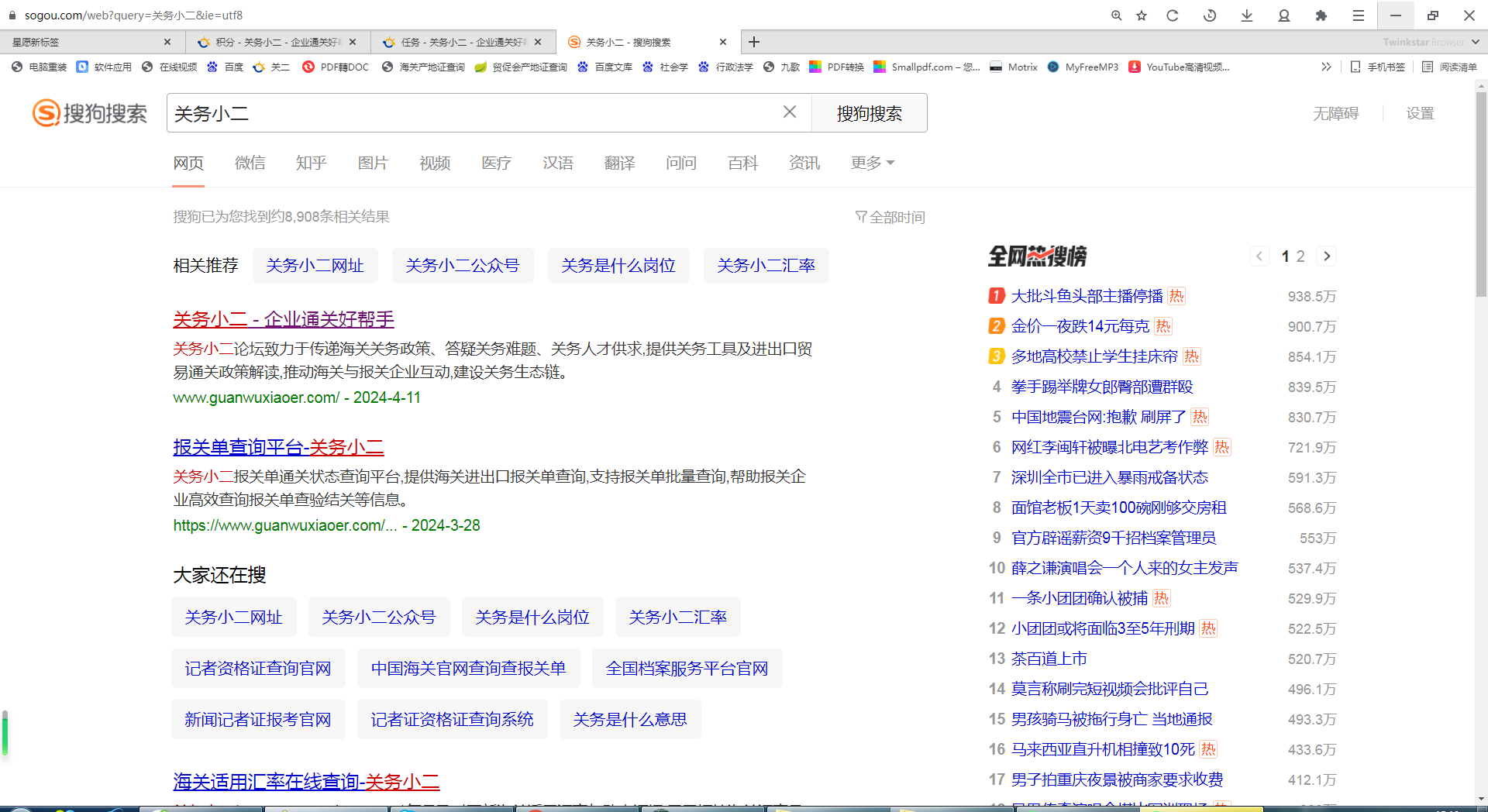Switch to the 图片 search tab

373,163
